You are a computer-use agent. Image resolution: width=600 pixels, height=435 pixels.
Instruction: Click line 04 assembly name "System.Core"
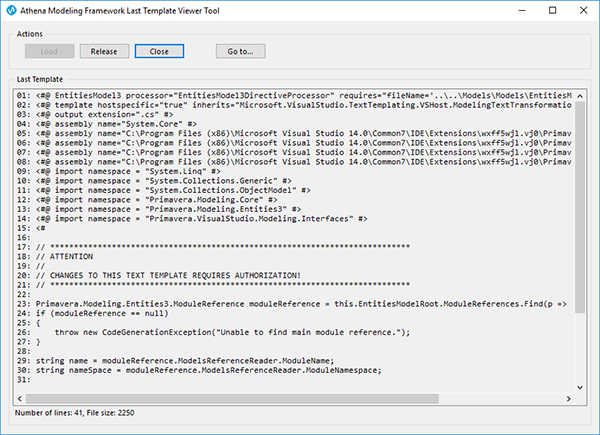(107, 124)
